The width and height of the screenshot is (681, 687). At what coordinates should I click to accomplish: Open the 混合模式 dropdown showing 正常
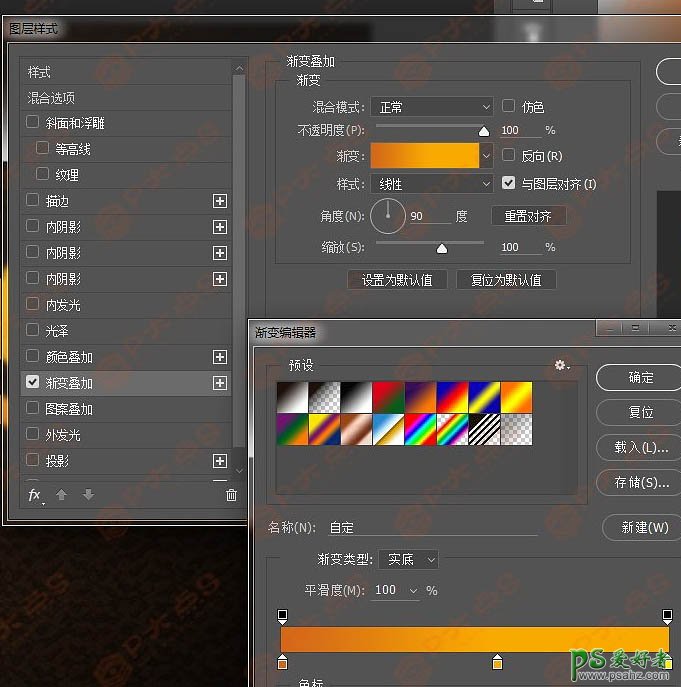coord(431,107)
